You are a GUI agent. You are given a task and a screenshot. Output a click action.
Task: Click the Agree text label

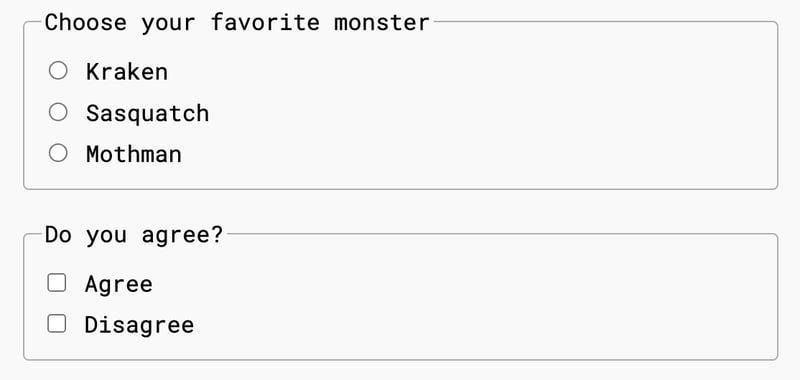[119, 284]
